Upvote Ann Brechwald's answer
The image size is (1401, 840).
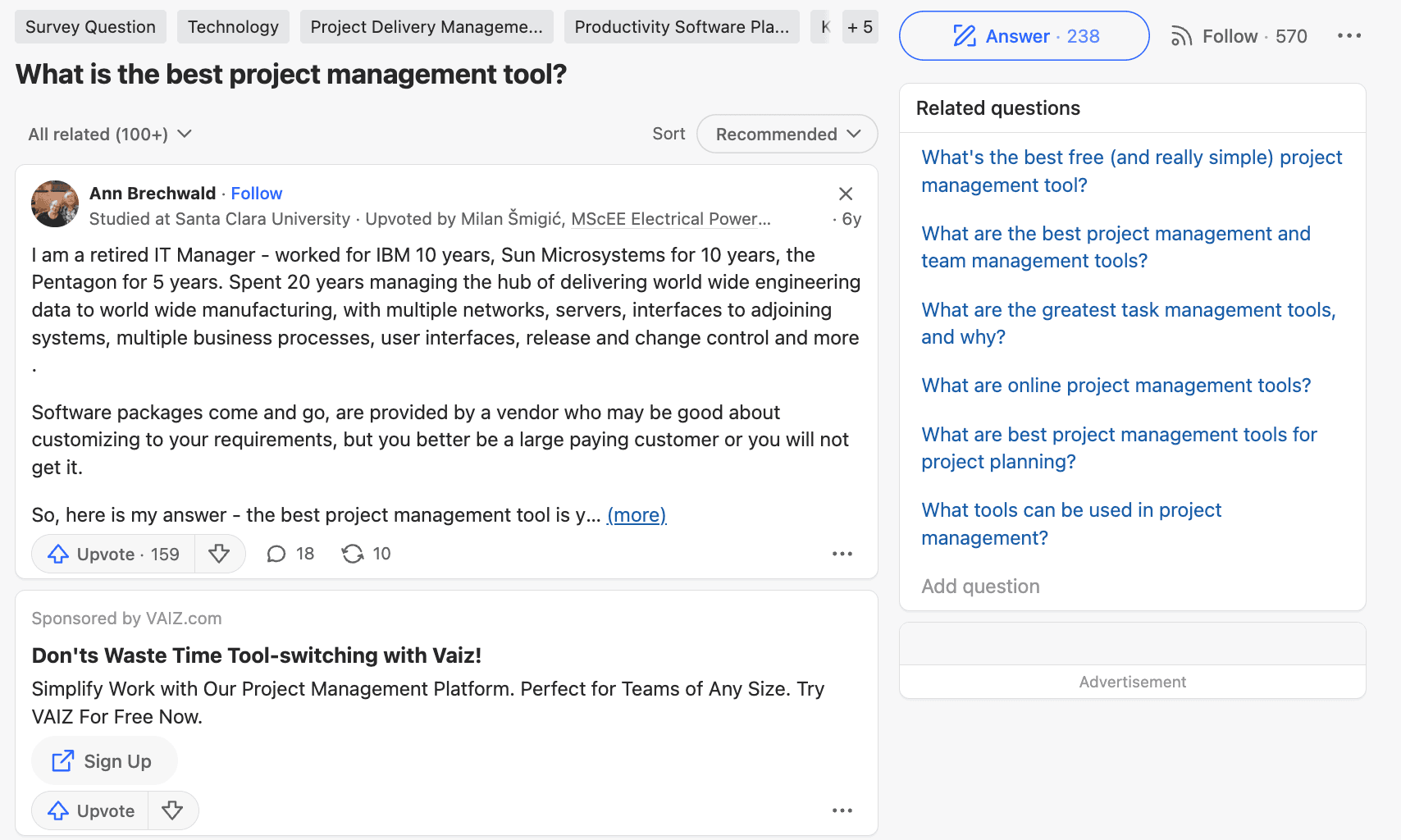tap(113, 554)
